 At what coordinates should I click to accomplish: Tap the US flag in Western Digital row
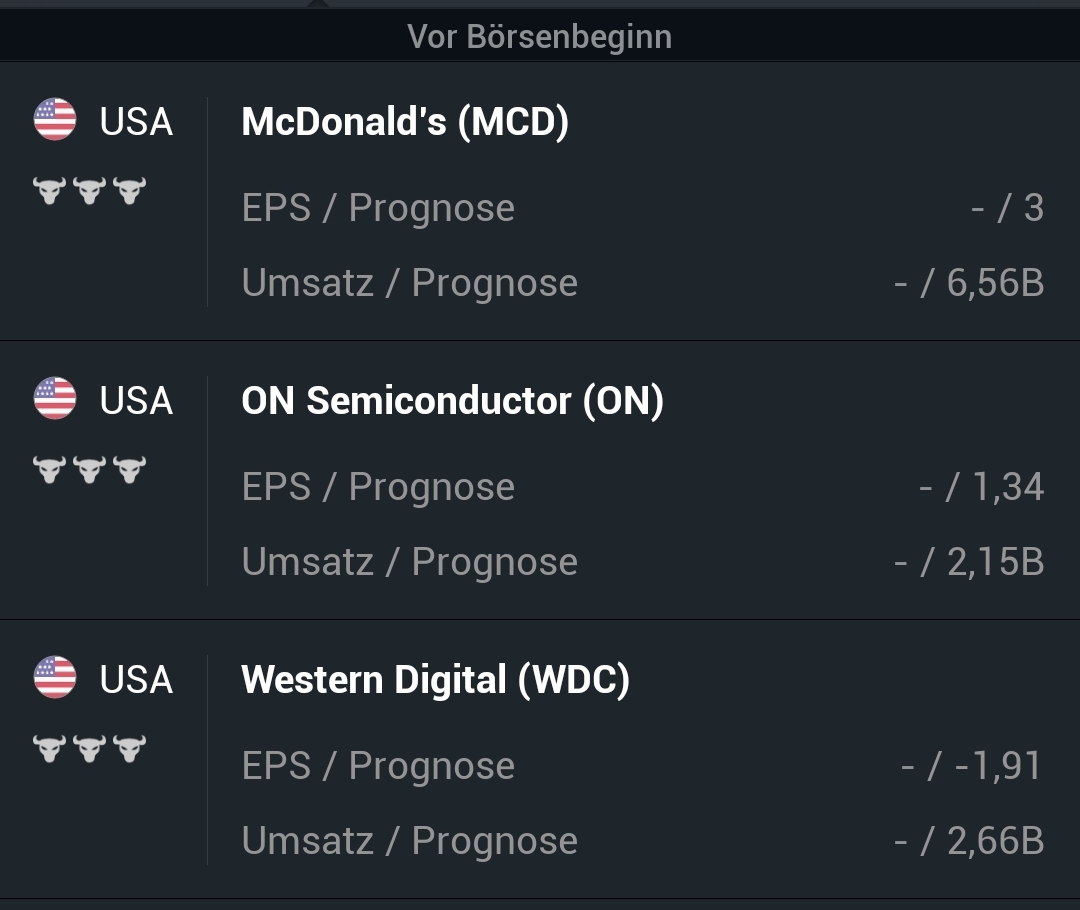point(55,678)
